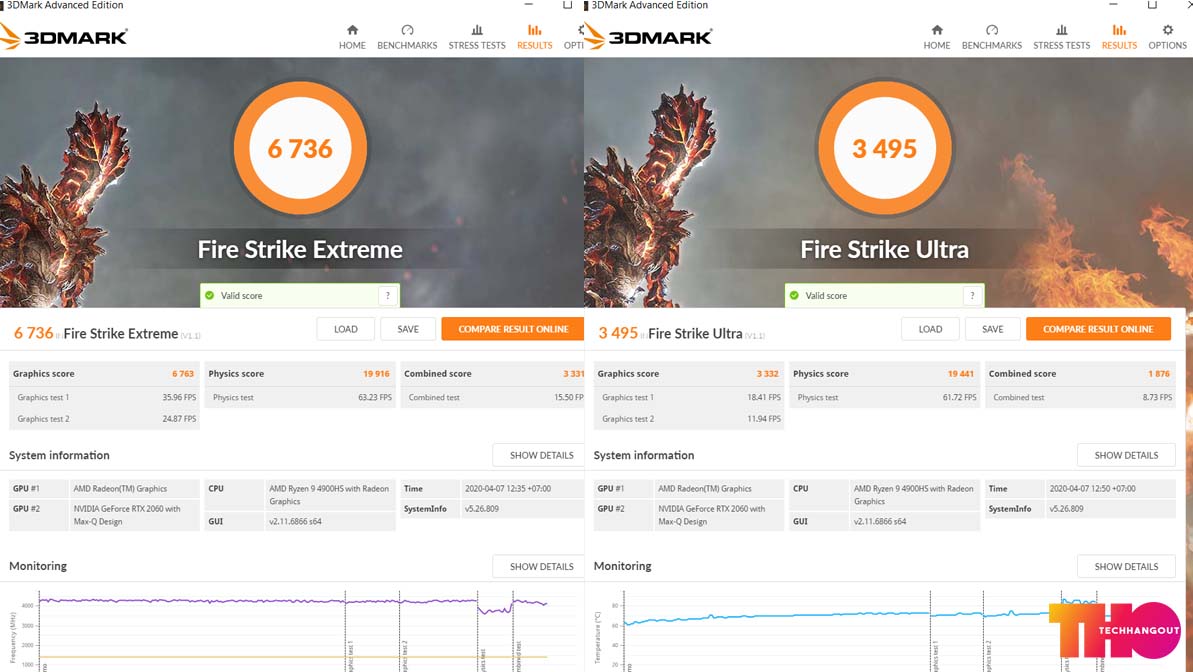Click the orange '6 736' beside the LOAD button

pos(33,333)
